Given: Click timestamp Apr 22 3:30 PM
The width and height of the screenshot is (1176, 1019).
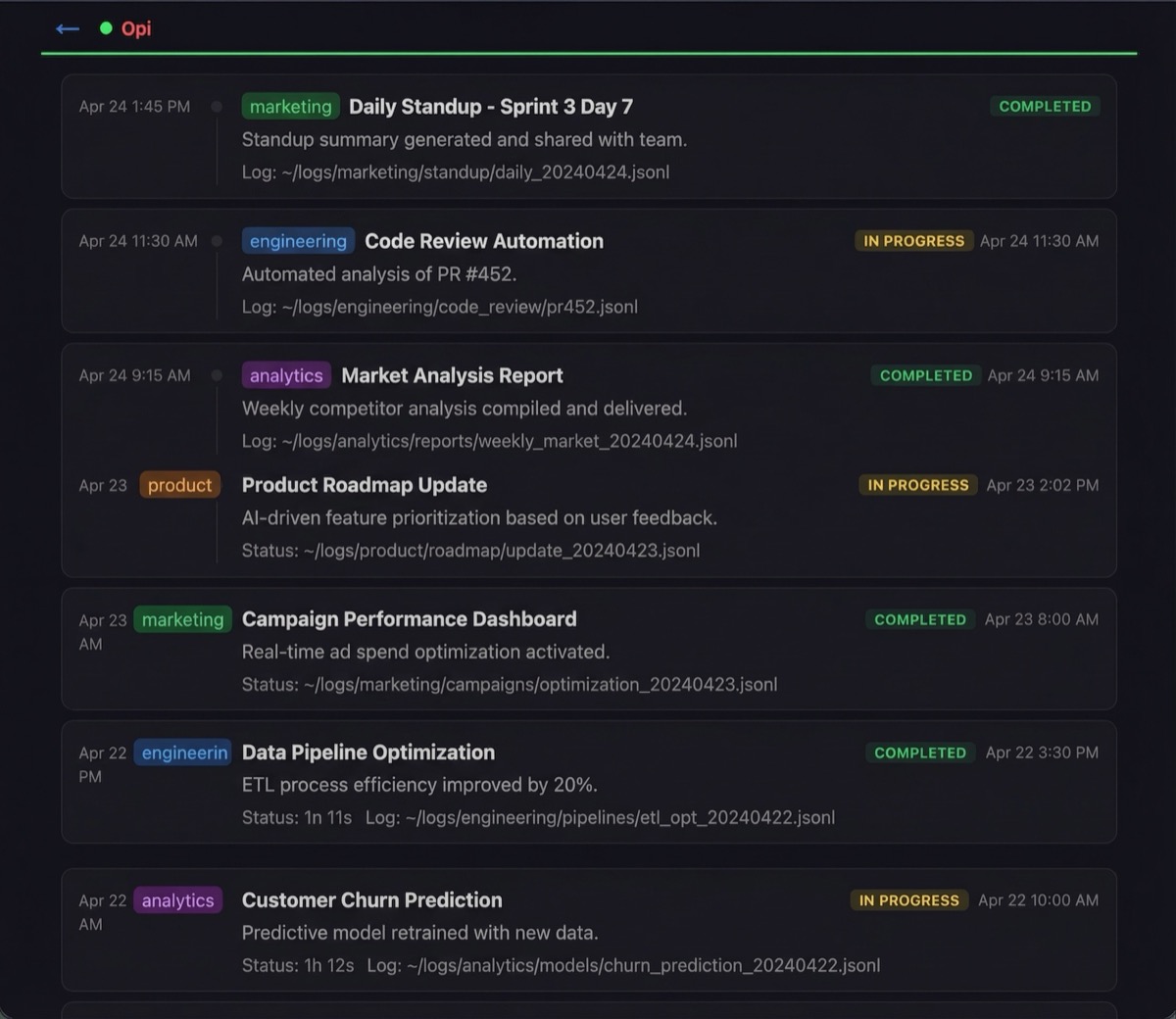Looking at the screenshot, I should 1042,752.
